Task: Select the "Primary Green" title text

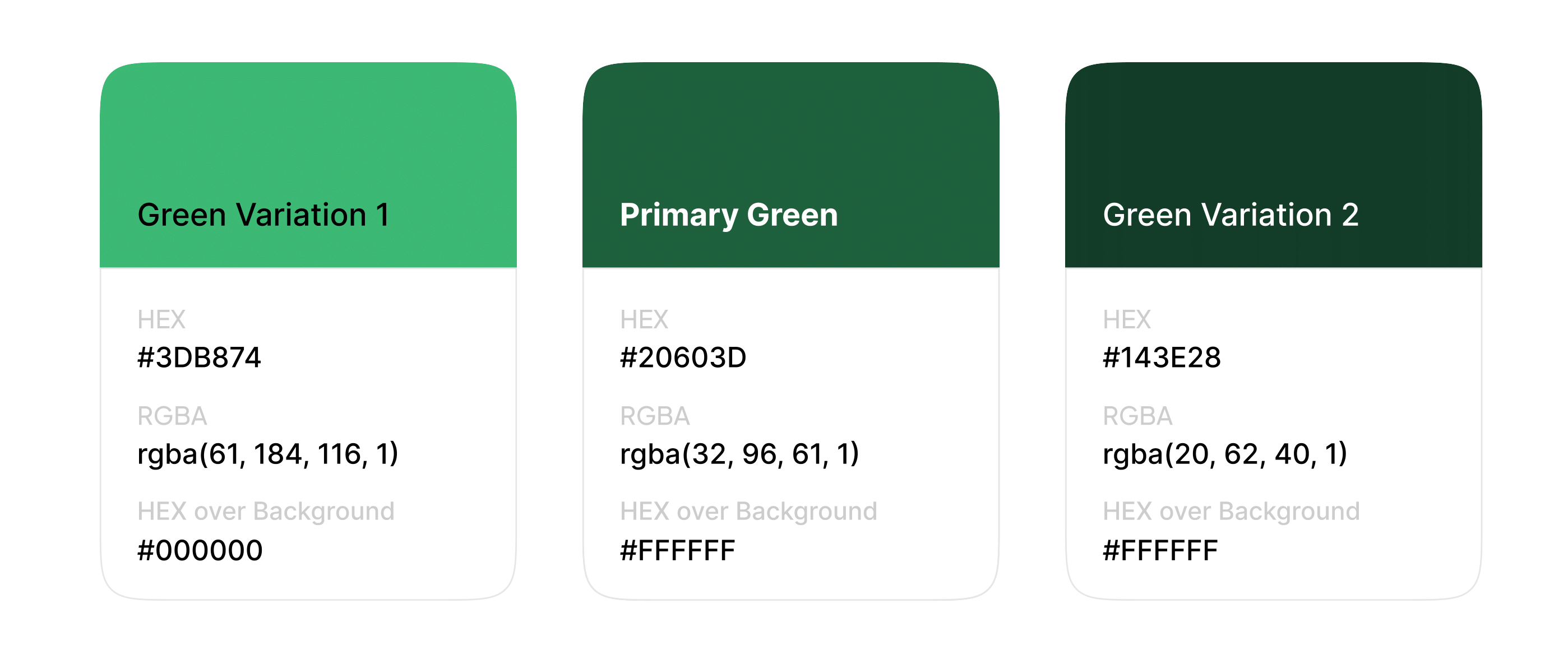Action: point(729,215)
